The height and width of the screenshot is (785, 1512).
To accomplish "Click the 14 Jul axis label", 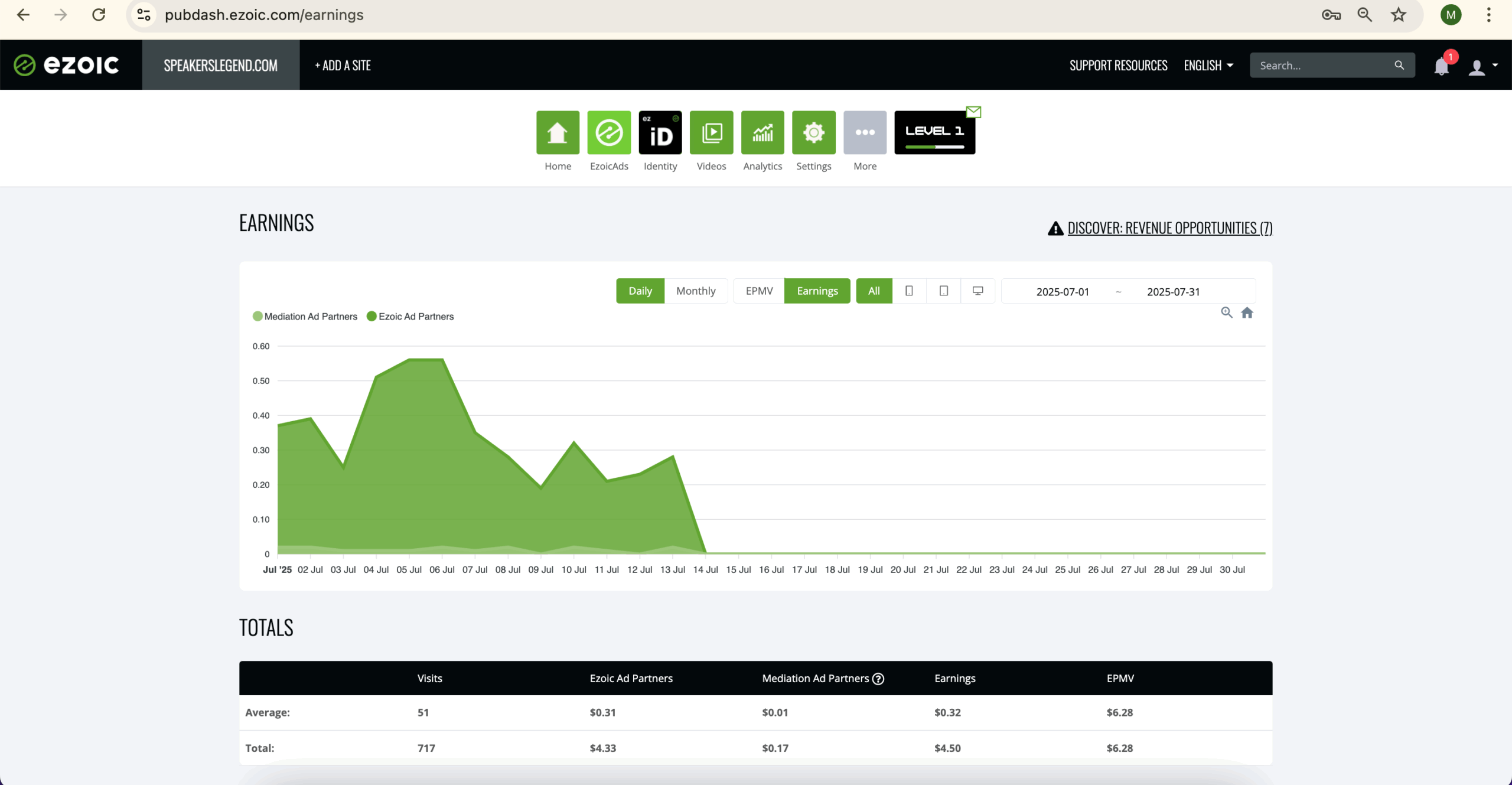I will (705, 570).
